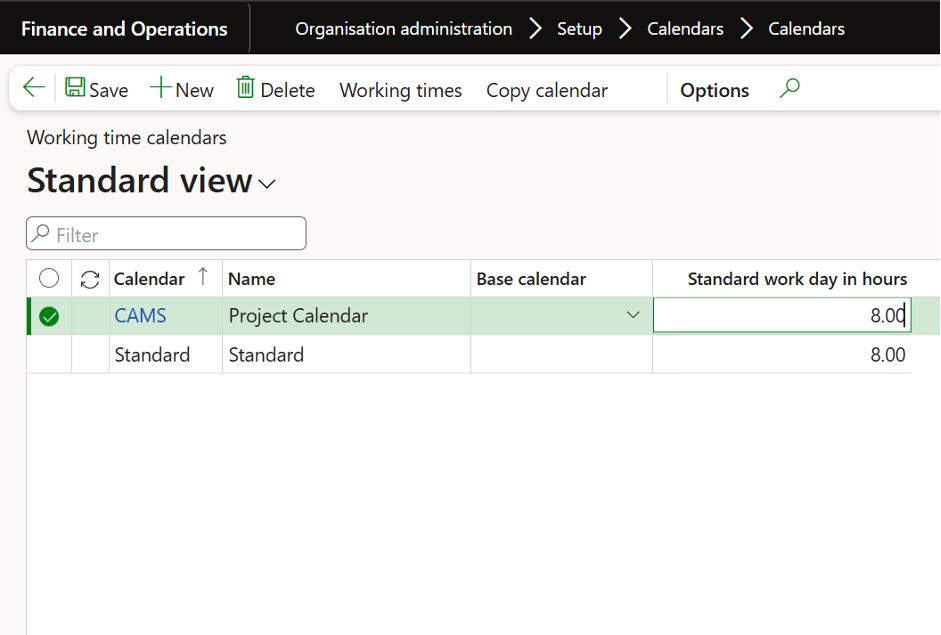The width and height of the screenshot is (941, 635).
Task: Open the Options menu
Action: point(714,90)
